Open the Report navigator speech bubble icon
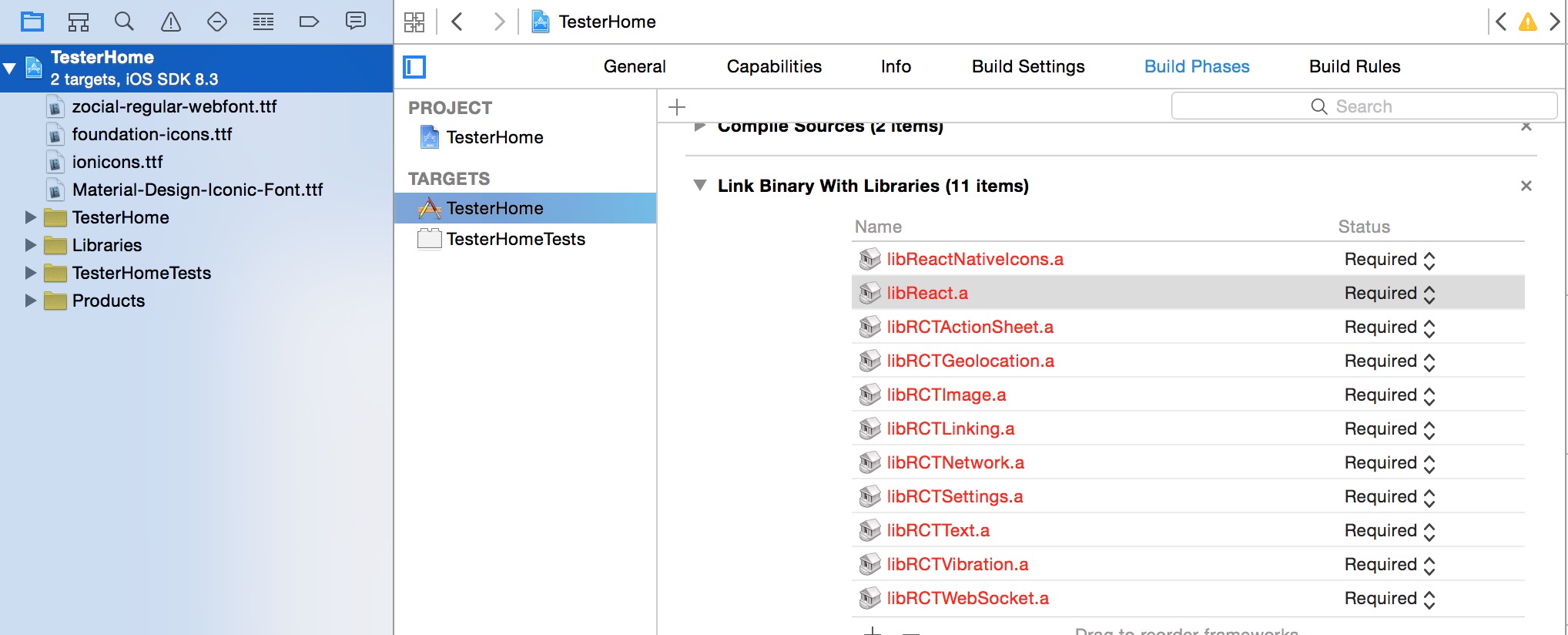 tap(356, 21)
